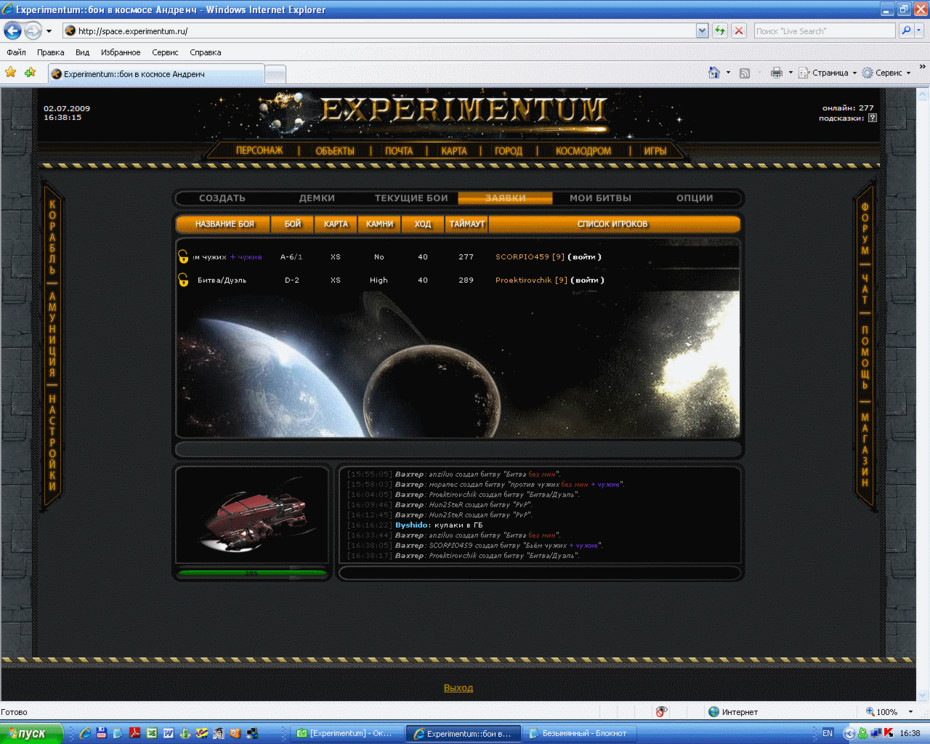The width and height of the screenshot is (930, 744).
Task: Click the magnifier Search icon
Action: pyautogui.click(x=905, y=31)
